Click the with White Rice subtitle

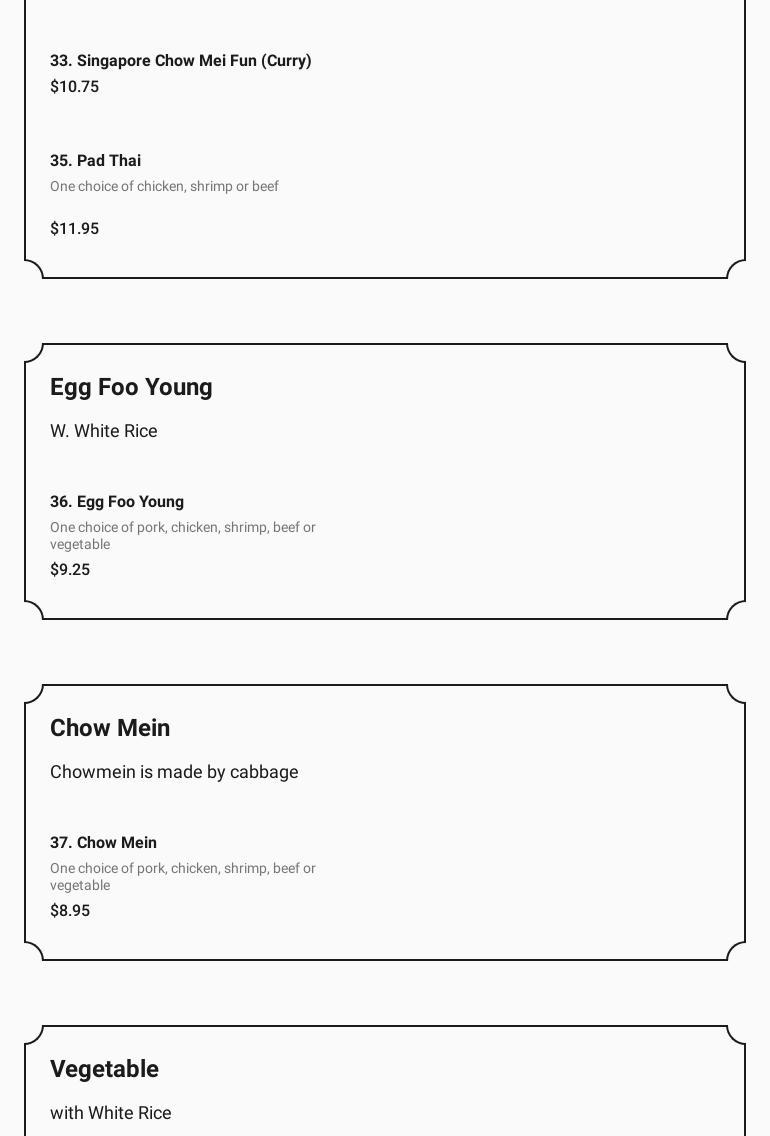(x=110, y=1113)
